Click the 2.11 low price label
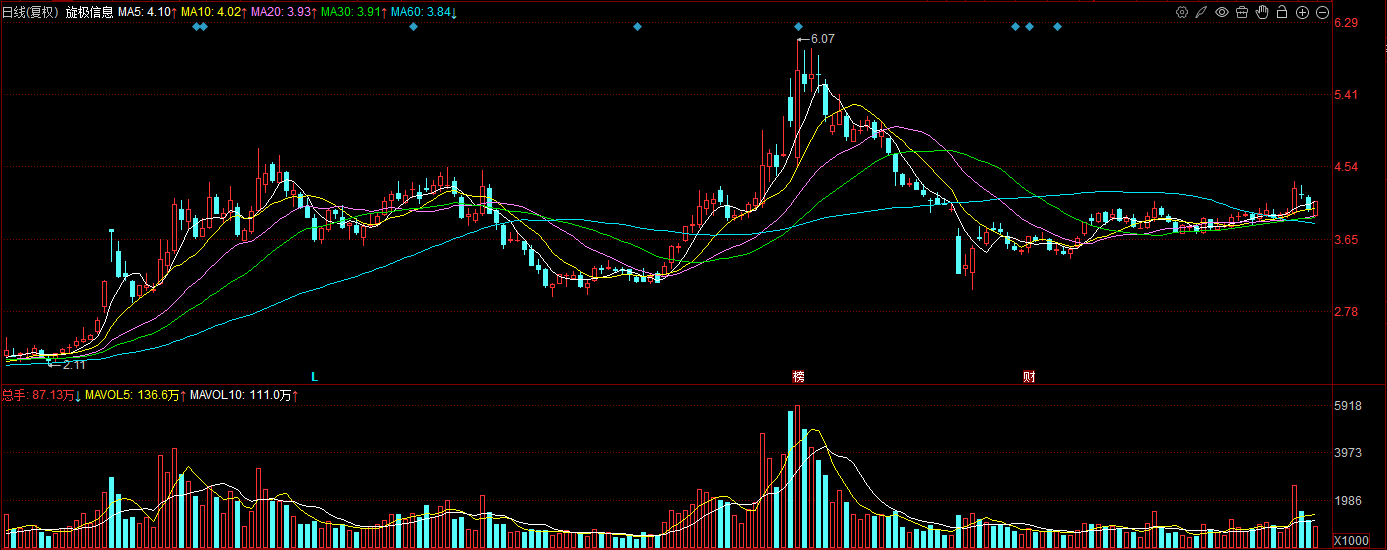The width and height of the screenshot is (1387, 550). click(74, 365)
